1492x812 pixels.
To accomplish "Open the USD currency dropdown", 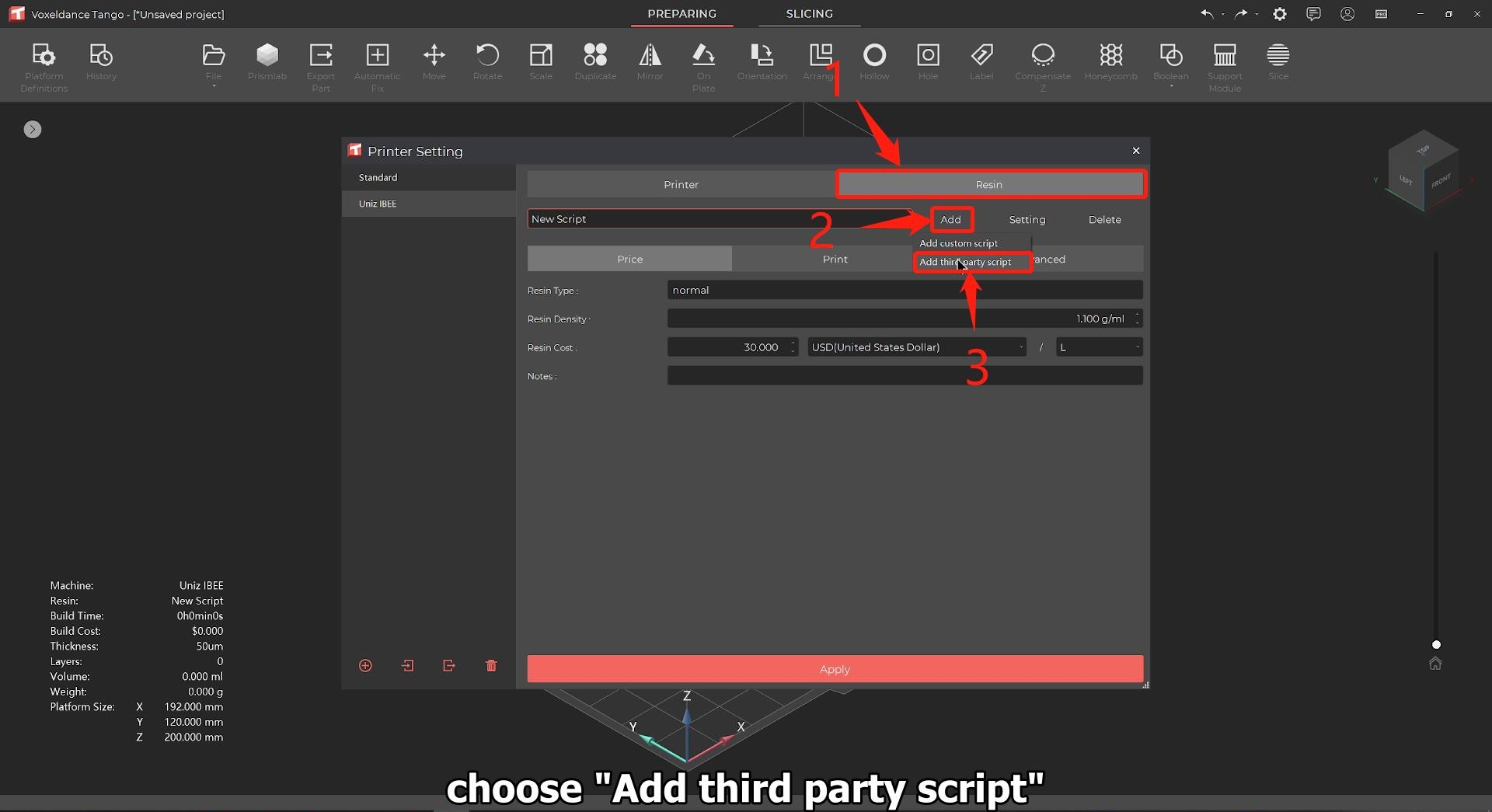I will click(917, 347).
